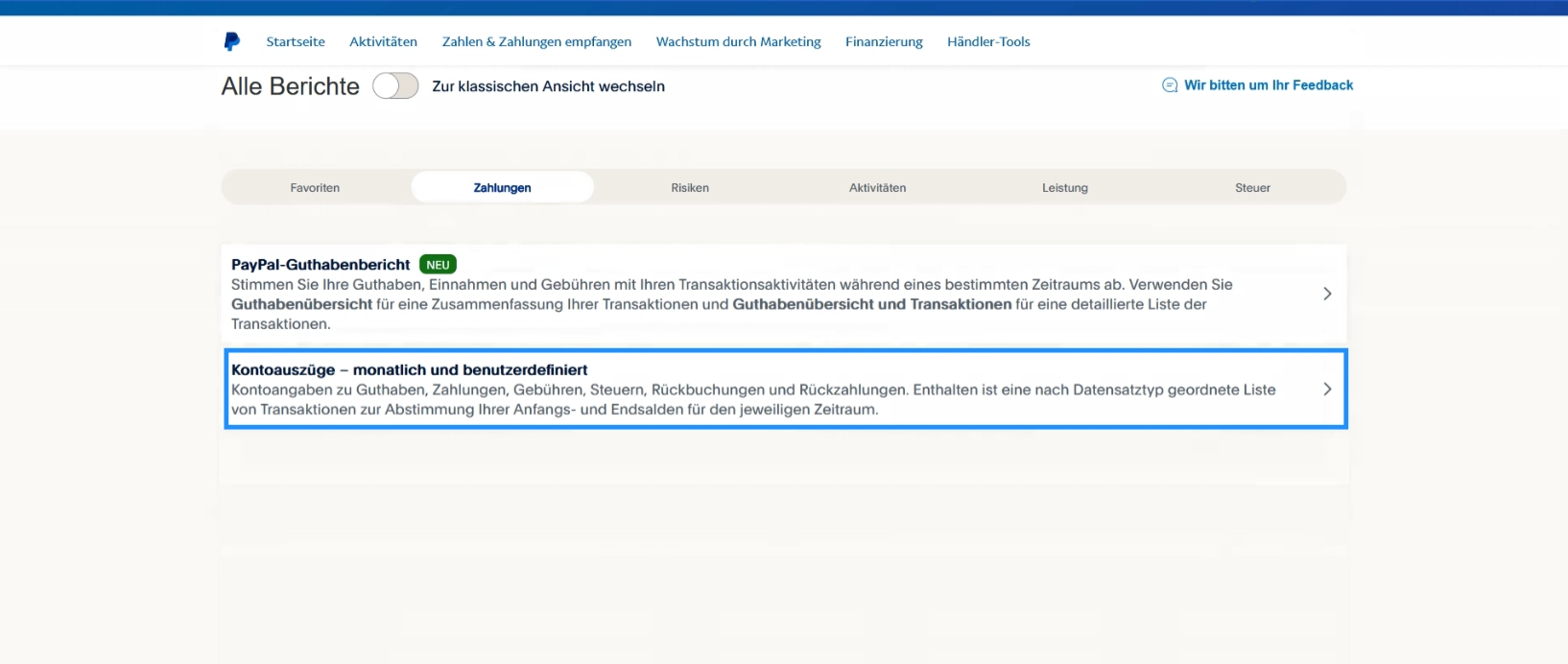This screenshot has height=664, width=1568.
Task: Click the feedback speech bubble icon
Action: 1170,85
